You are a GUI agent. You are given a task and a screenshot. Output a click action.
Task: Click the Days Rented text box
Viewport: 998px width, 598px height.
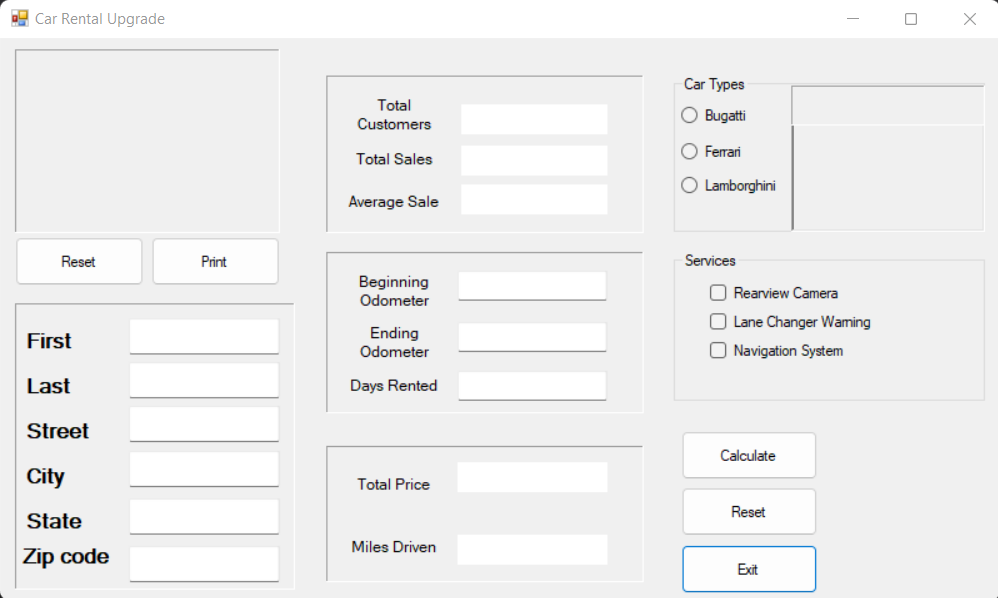(x=532, y=386)
